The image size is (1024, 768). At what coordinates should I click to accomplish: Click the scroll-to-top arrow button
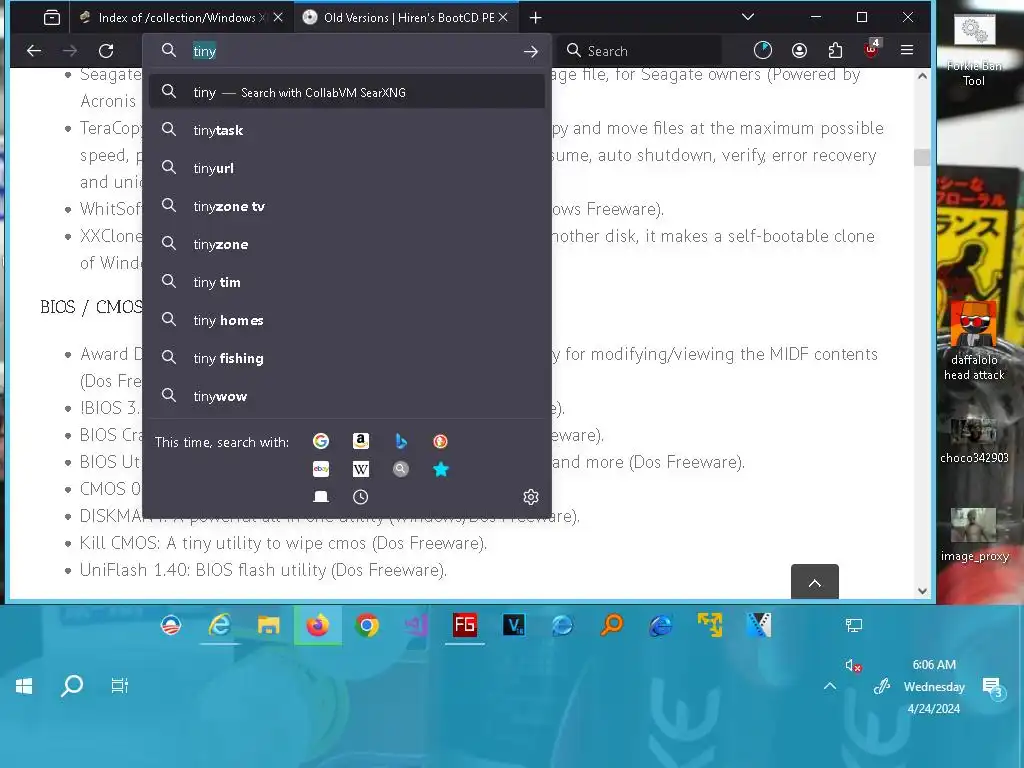click(814, 582)
